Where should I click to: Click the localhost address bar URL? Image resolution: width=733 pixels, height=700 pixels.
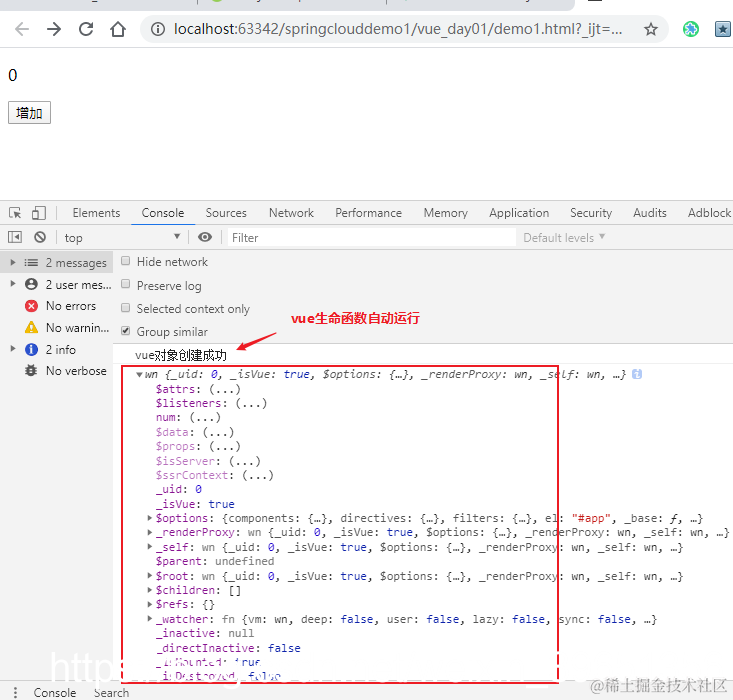point(398,29)
